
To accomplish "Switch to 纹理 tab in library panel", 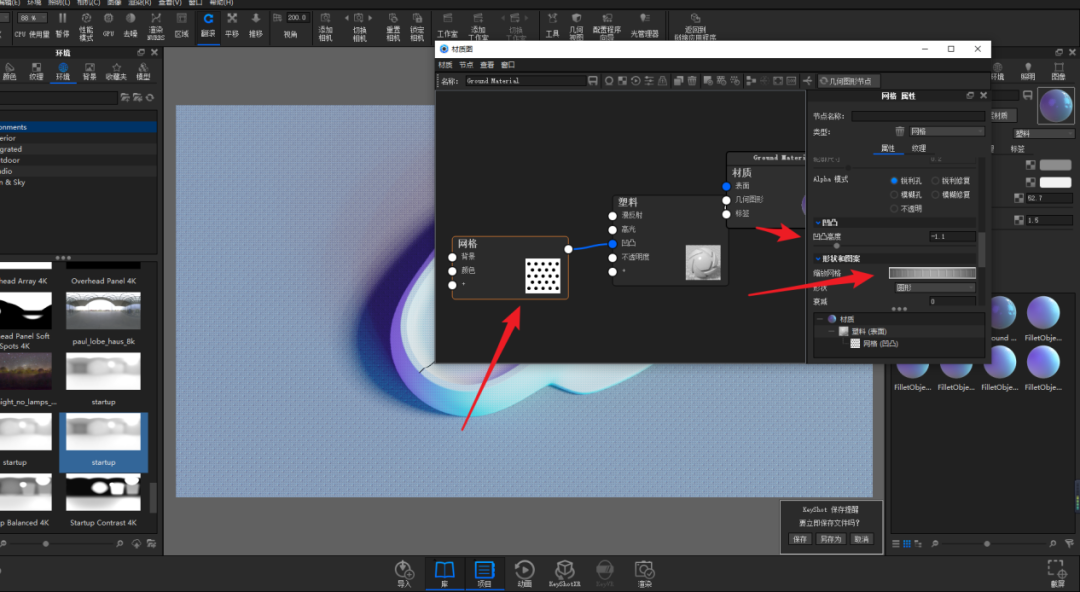I will pyautogui.click(x=36, y=72).
